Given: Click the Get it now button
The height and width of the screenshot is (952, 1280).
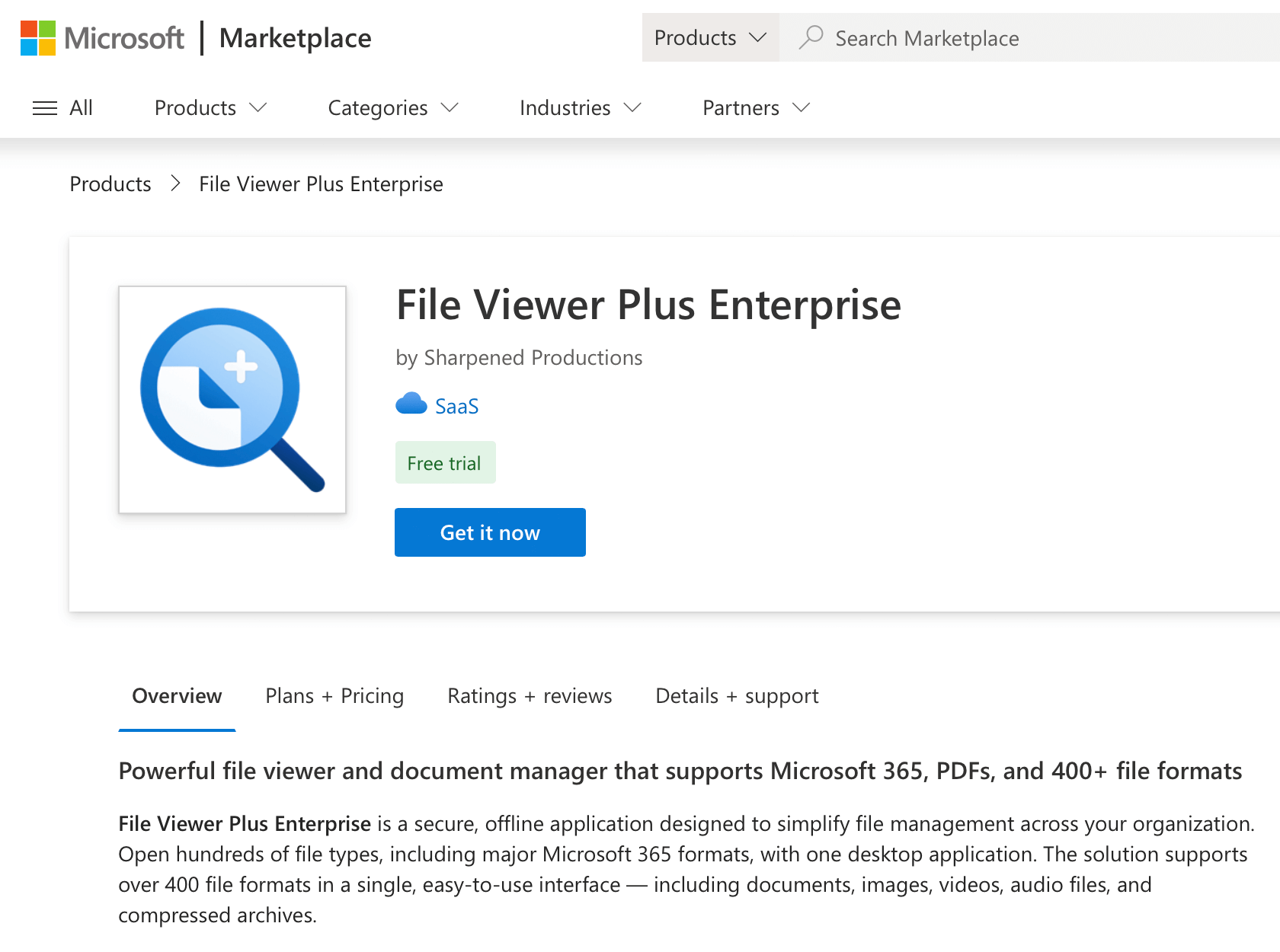Looking at the screenshot, I should (490, 532).
